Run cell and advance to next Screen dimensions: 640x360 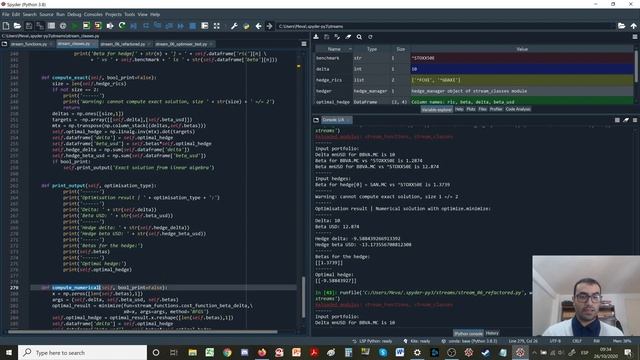pos(98,26)
